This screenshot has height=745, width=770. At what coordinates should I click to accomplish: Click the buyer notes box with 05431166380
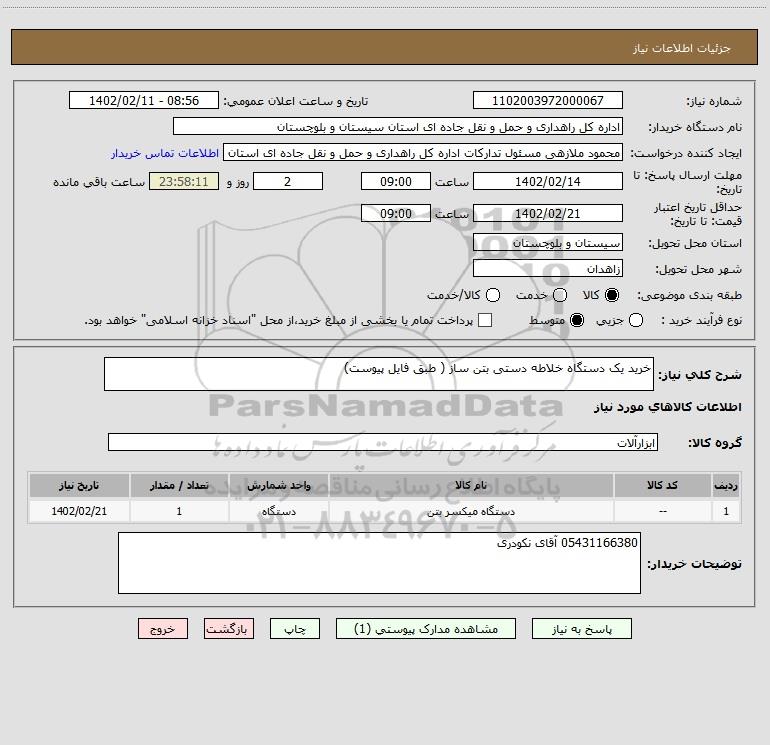379,563
